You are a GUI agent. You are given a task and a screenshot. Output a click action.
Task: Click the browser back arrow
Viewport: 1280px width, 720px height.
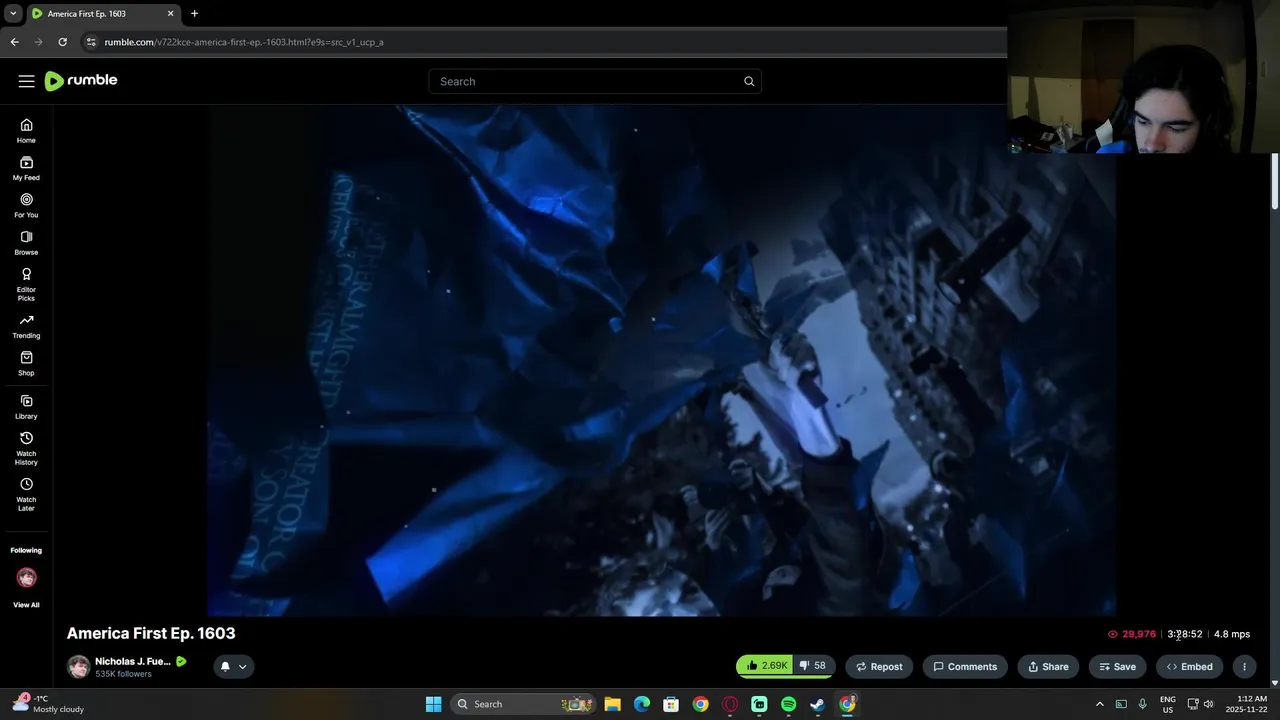click(14, 42)
